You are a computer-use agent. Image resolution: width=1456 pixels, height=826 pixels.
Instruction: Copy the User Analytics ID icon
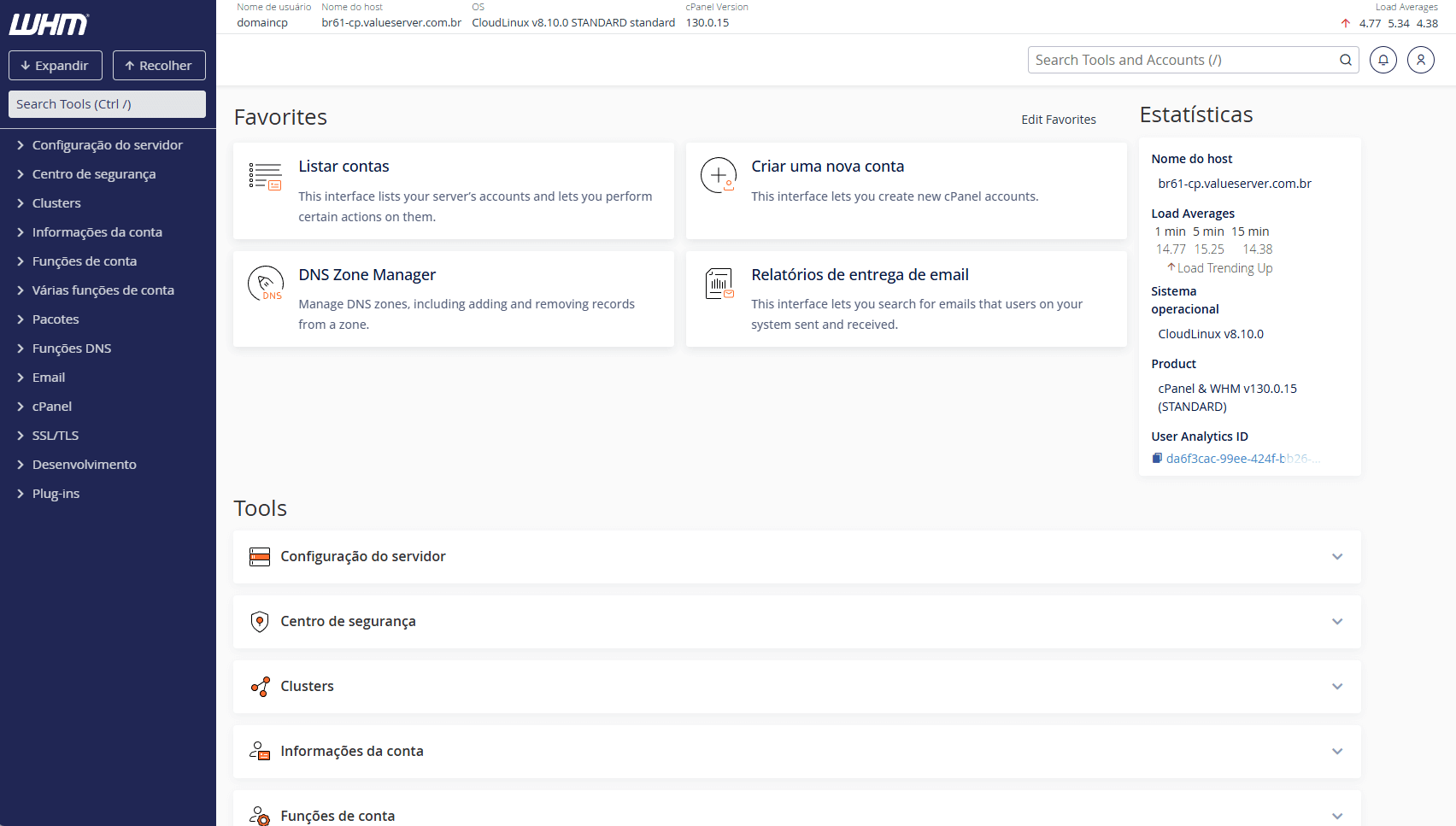point(1157,459)
